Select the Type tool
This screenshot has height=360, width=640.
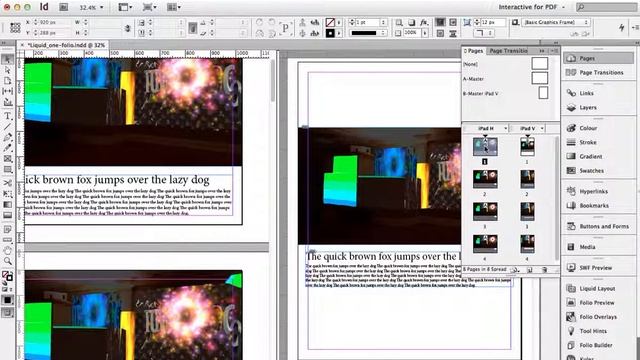[7, 116]
